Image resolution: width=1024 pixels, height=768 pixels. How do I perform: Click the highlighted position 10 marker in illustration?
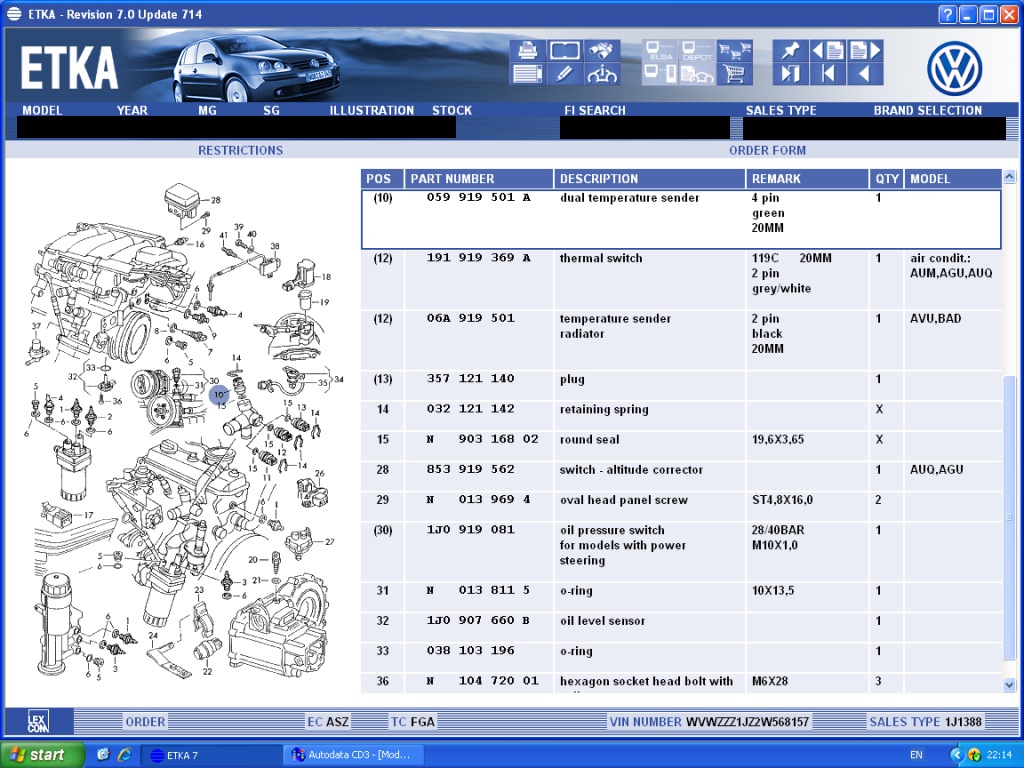[x=219, y=395]
